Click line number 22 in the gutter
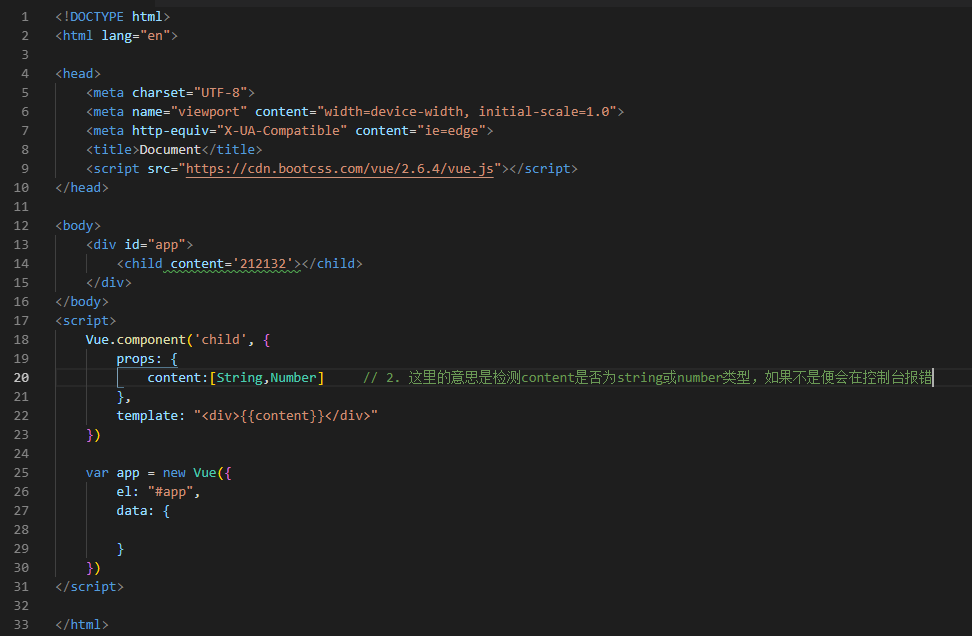 tap(21, 415)
